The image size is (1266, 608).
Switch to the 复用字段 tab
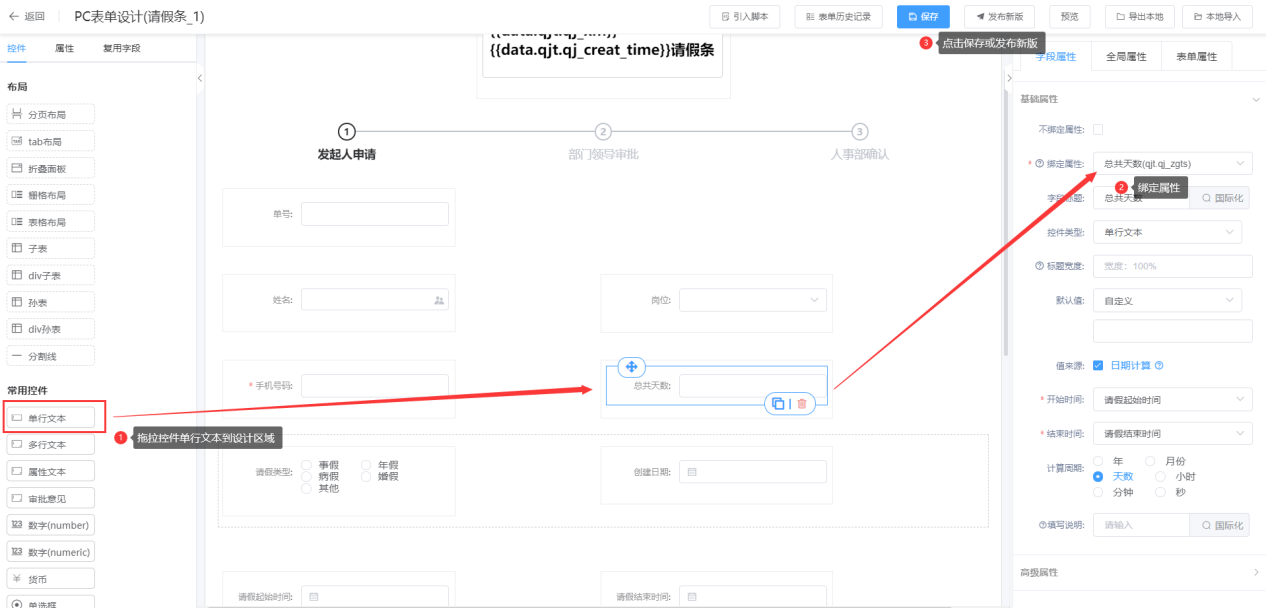[122, 48]
